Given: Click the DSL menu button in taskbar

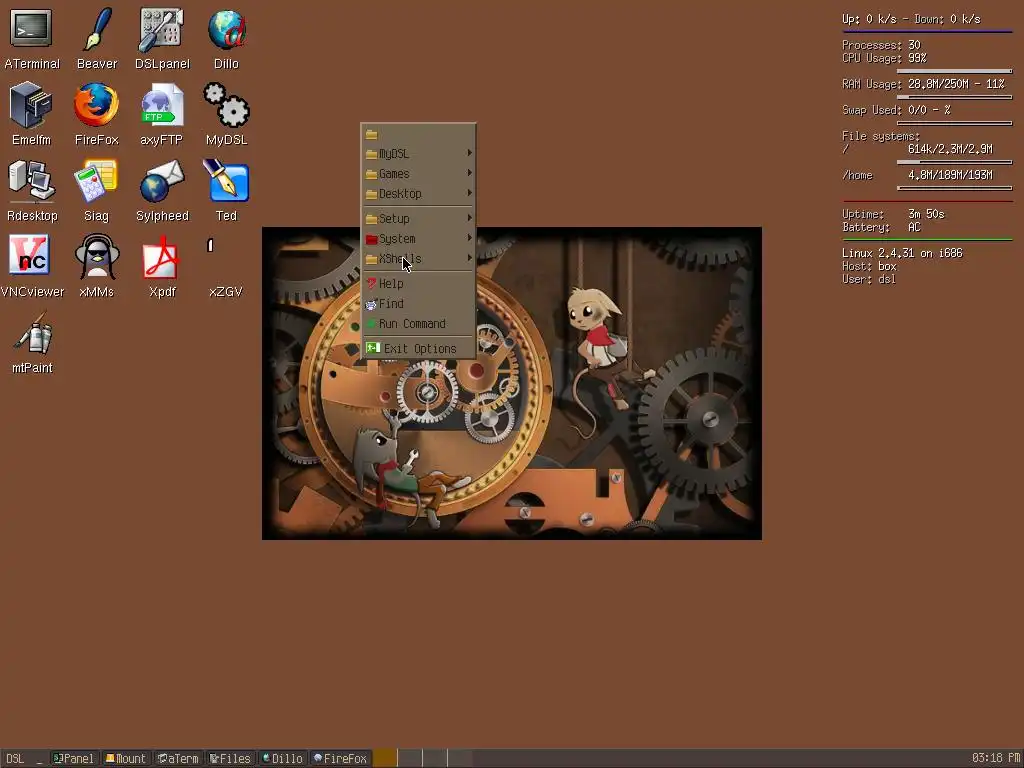Looking at the screenshot, I should click(15, 758).
